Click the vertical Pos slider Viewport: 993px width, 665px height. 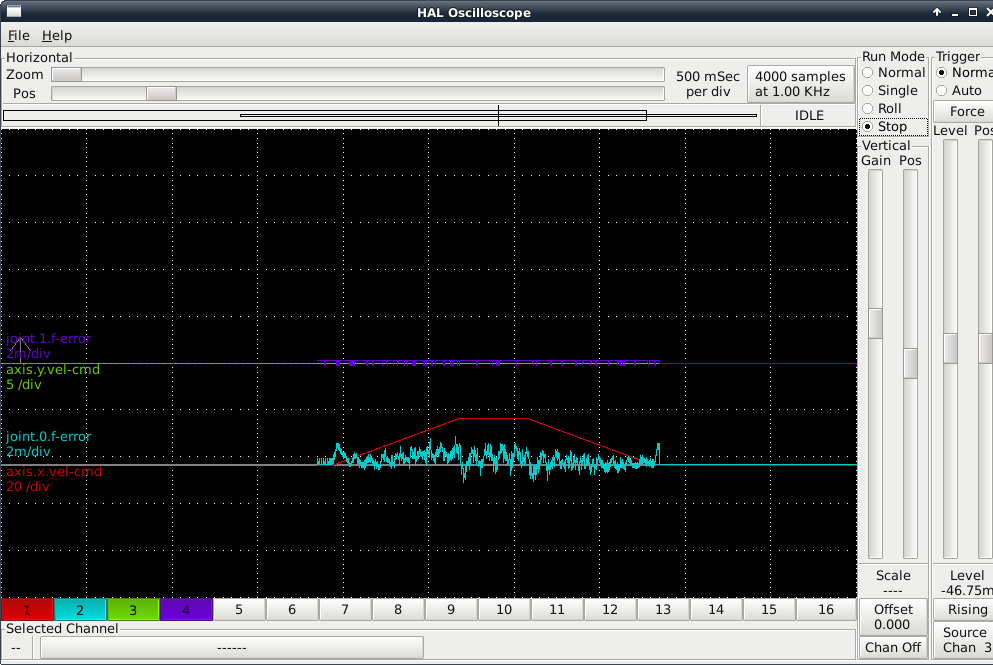coord(910,364)
